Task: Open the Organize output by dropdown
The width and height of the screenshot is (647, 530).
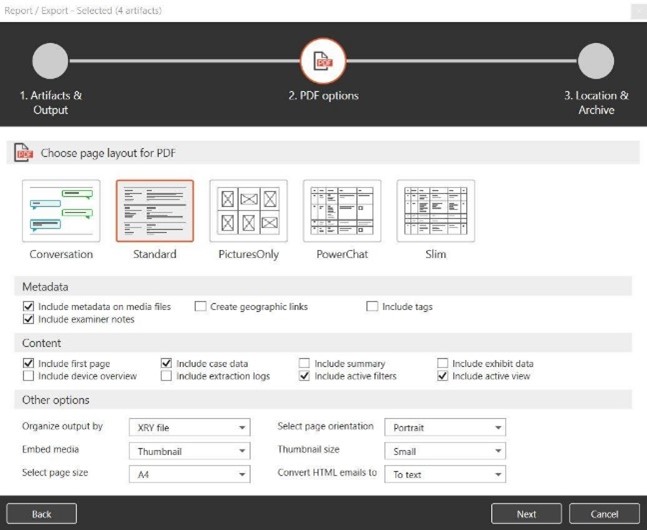Action: 189,428
